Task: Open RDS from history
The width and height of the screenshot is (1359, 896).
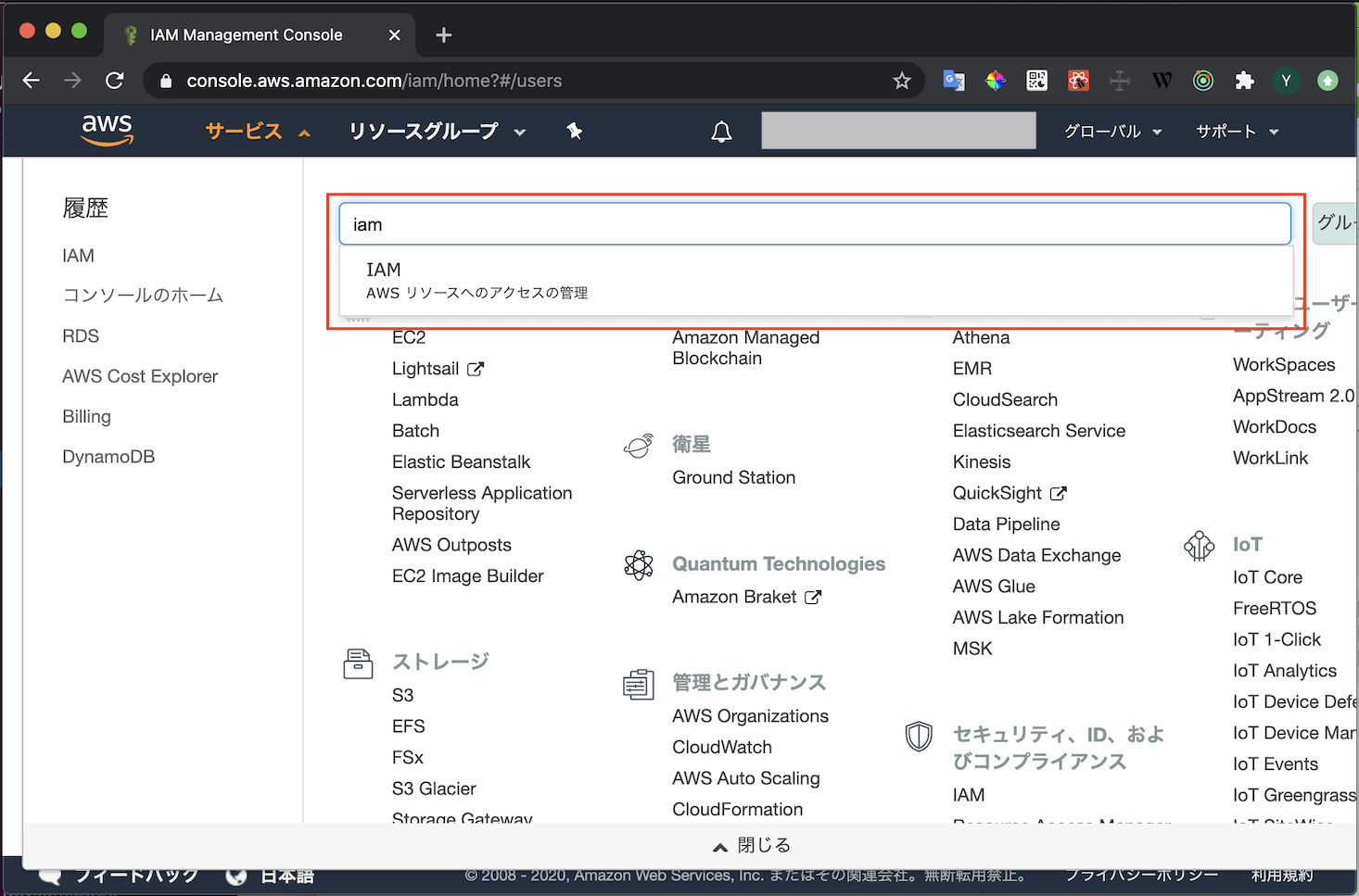Action: (81, 336)
